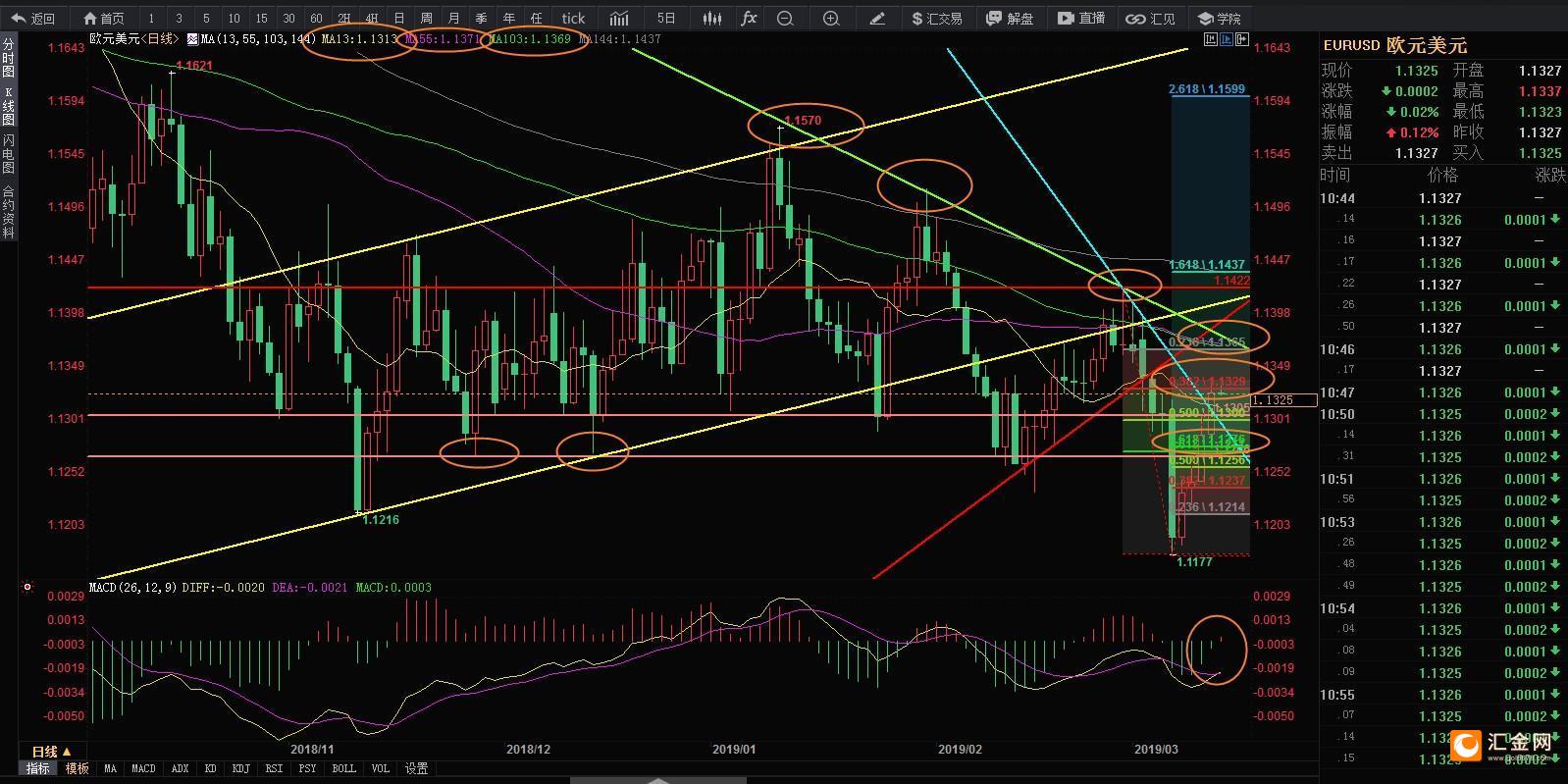The height and width of the screenshot is (784, 1568).
Task: Apply the KDJ indicator button
Action: tap(241, 768)
